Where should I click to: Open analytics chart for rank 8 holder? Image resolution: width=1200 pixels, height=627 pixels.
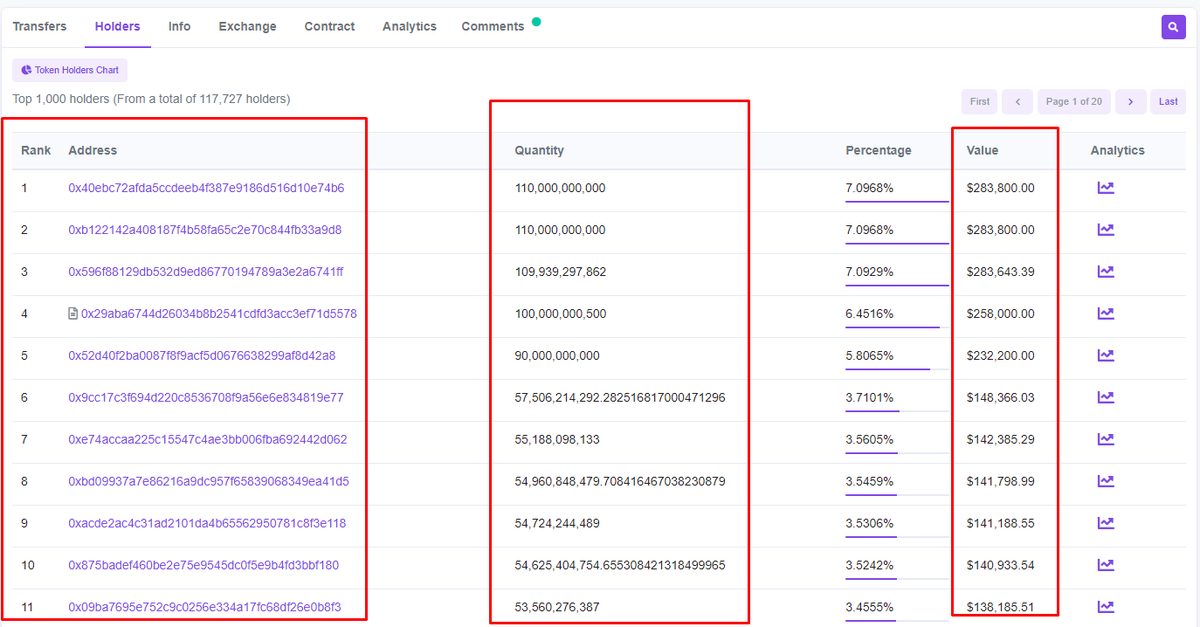click(1105, 482)
